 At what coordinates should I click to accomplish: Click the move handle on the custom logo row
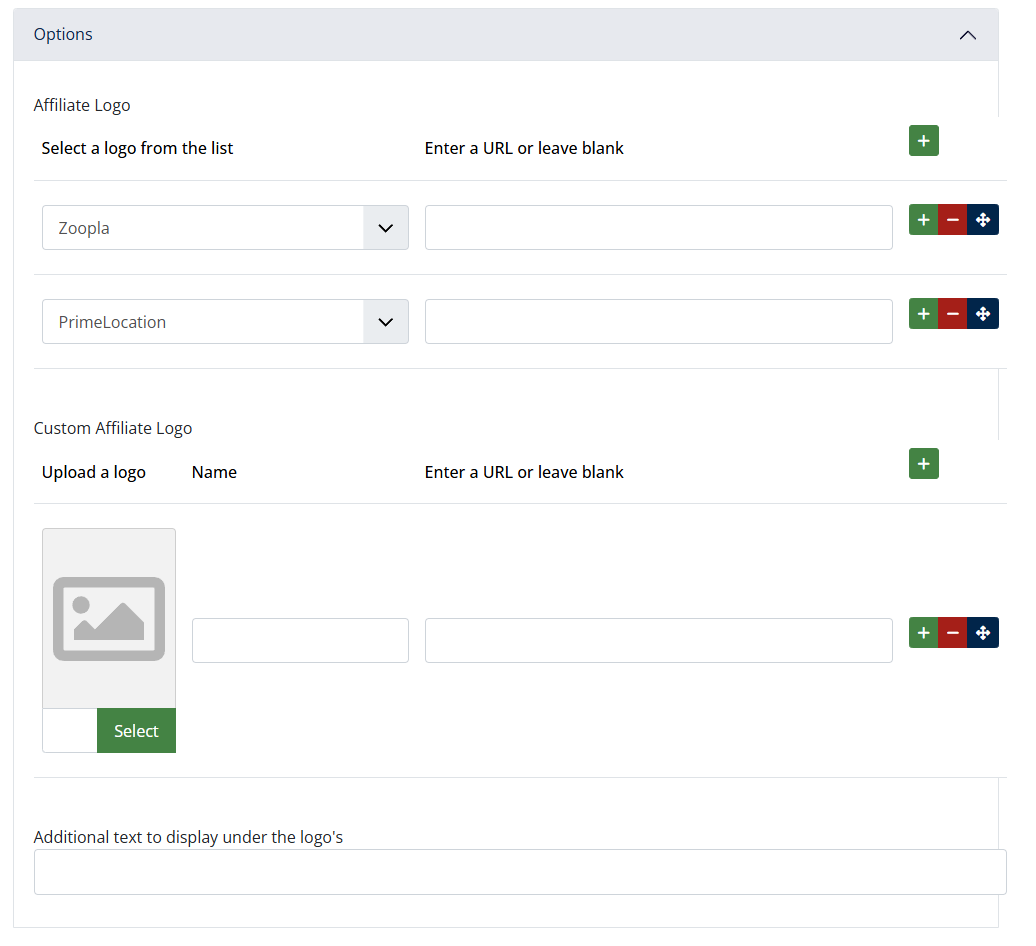983,633
